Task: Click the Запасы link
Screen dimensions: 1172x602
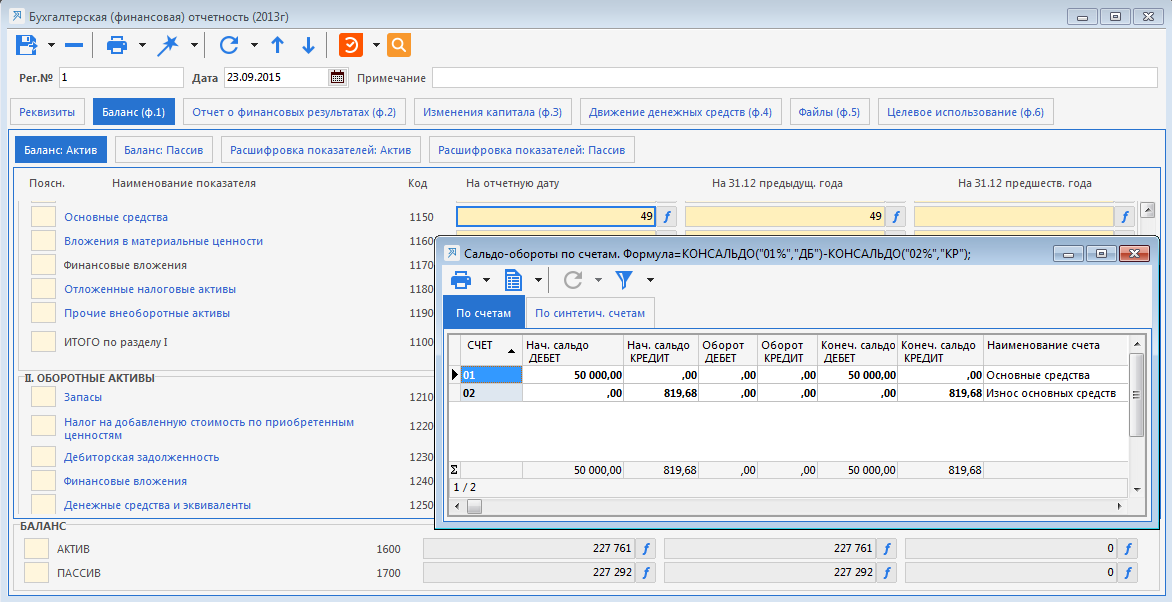Action: click(x=83, y=397)
